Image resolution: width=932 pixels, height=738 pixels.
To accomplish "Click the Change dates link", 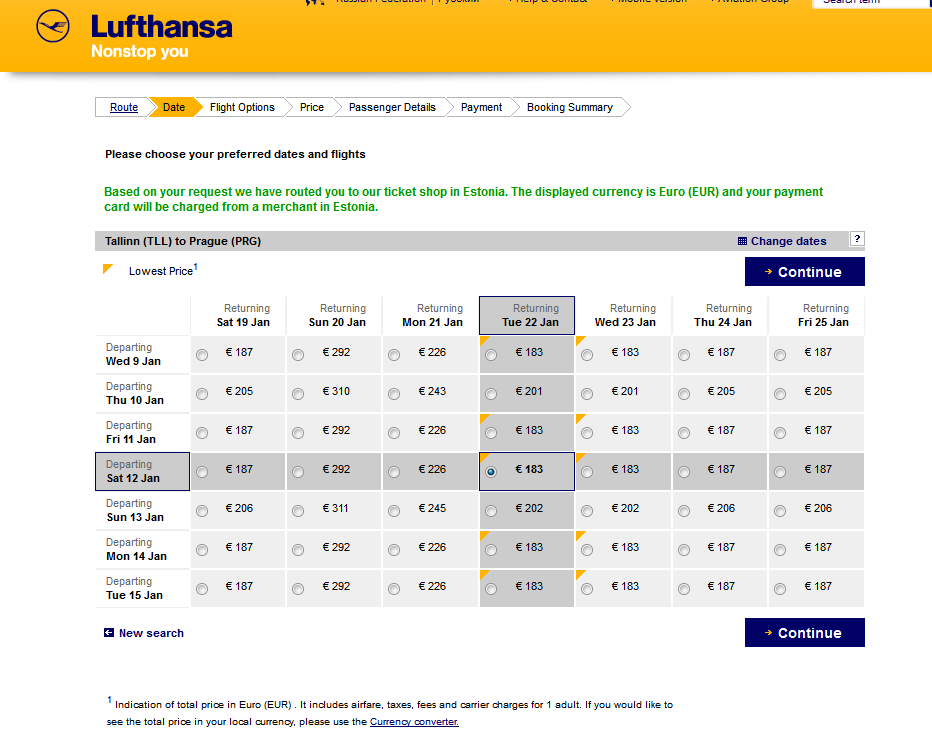I will coord(788,241).
